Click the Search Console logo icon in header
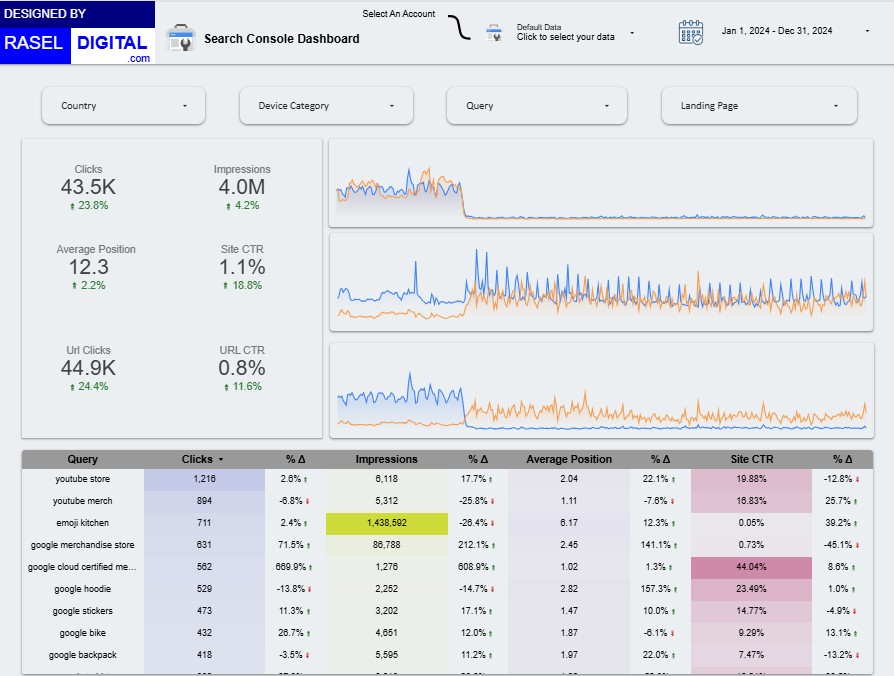Image resolution: width=894 pixels, height=676 pixels. click(x=180, y=38)
